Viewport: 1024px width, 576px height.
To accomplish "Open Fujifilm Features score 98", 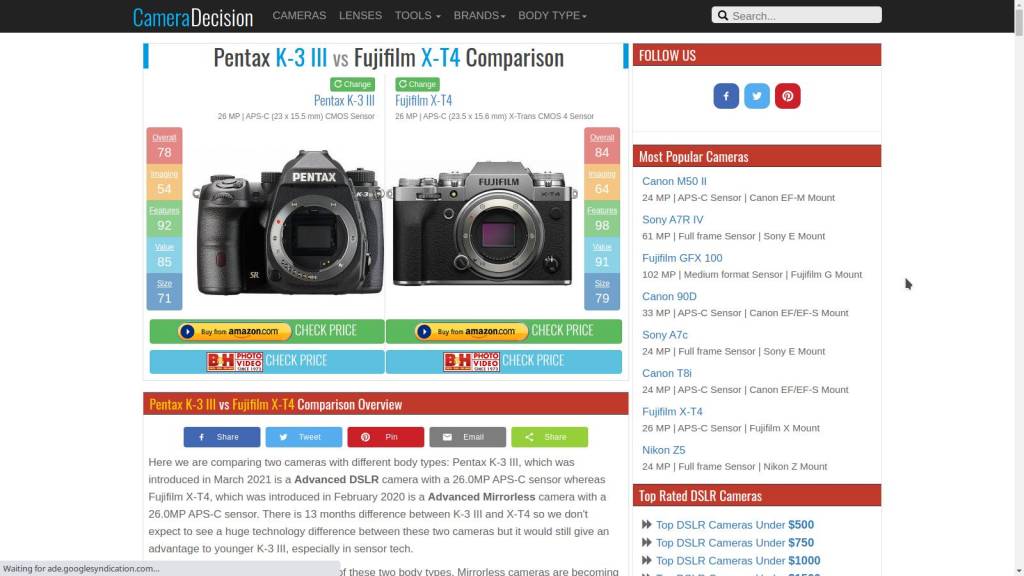I will pos(601,219).
